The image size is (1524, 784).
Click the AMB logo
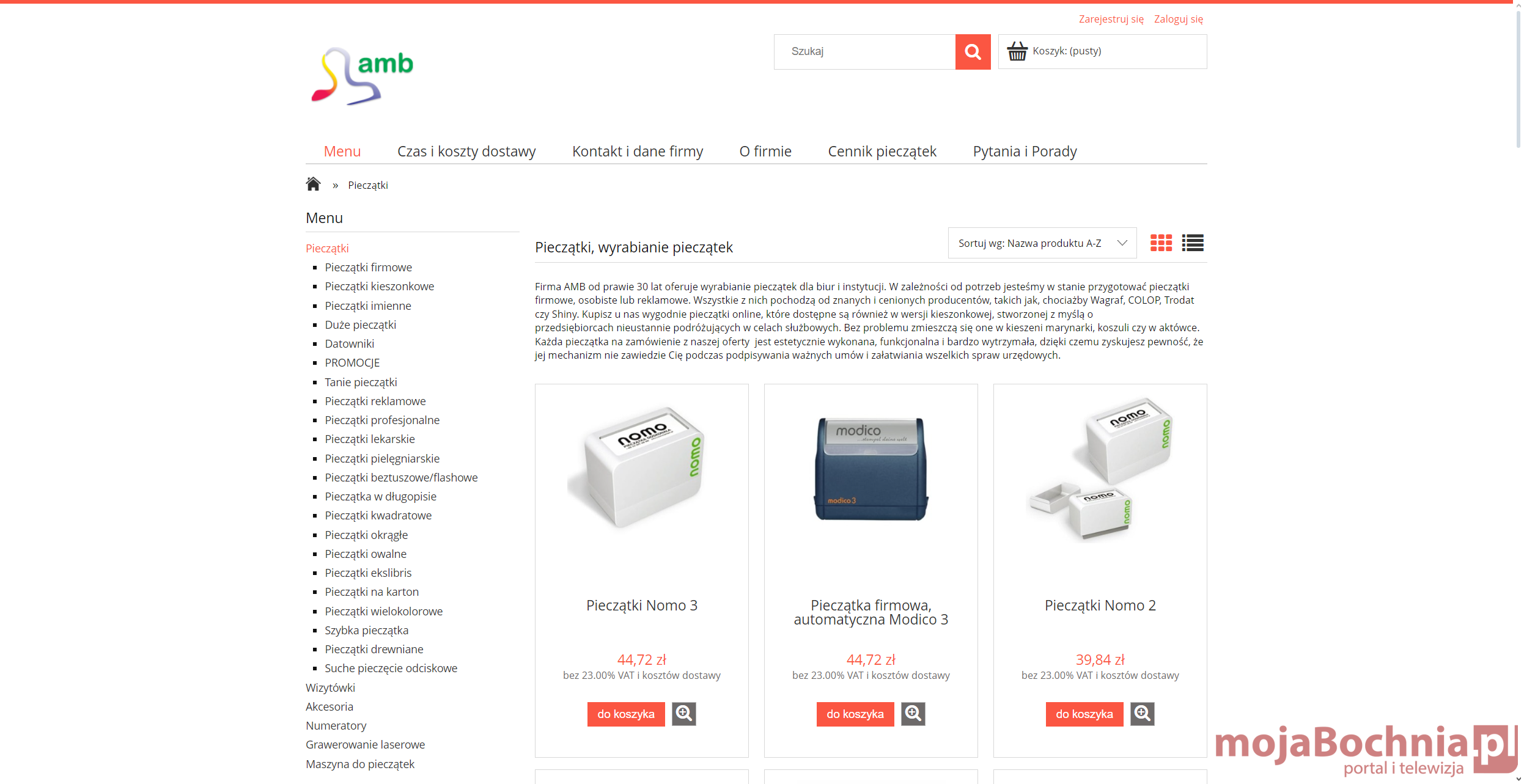click(363, 76)
